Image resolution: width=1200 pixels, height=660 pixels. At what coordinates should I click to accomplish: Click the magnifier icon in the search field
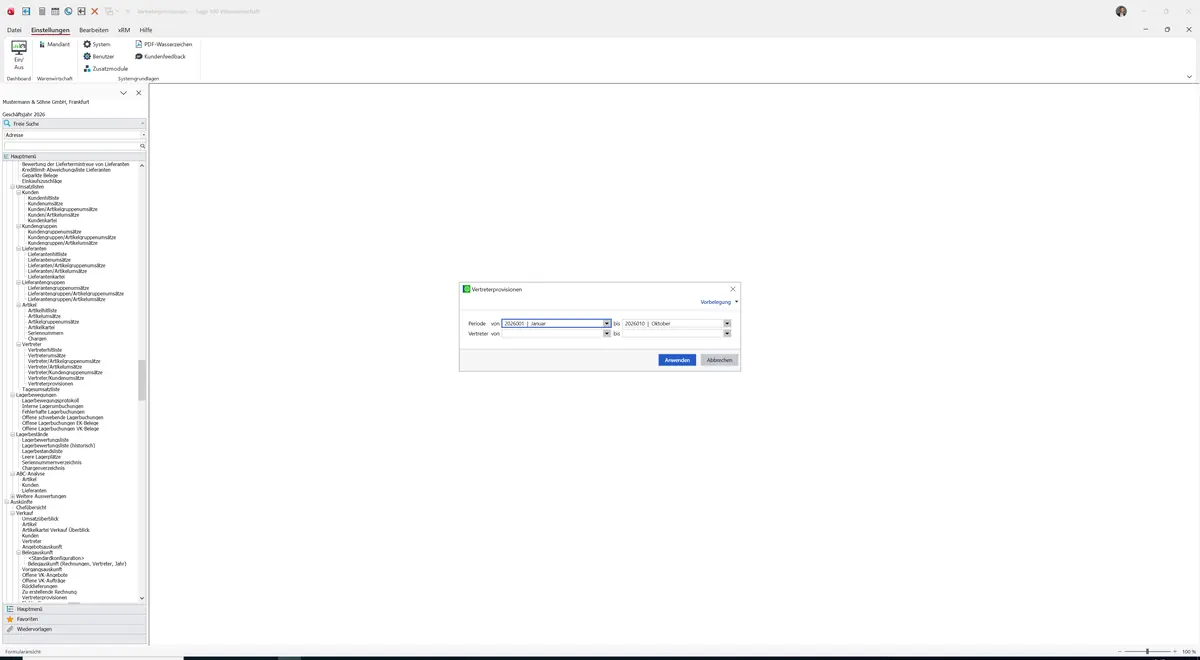tap(143, 146)
